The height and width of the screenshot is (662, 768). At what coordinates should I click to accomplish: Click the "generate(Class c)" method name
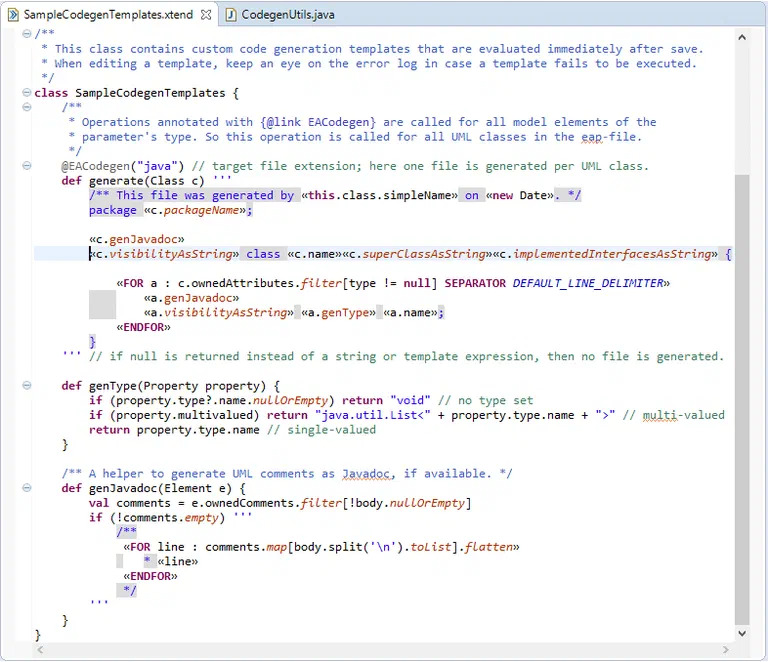click(x=146, y=181)
